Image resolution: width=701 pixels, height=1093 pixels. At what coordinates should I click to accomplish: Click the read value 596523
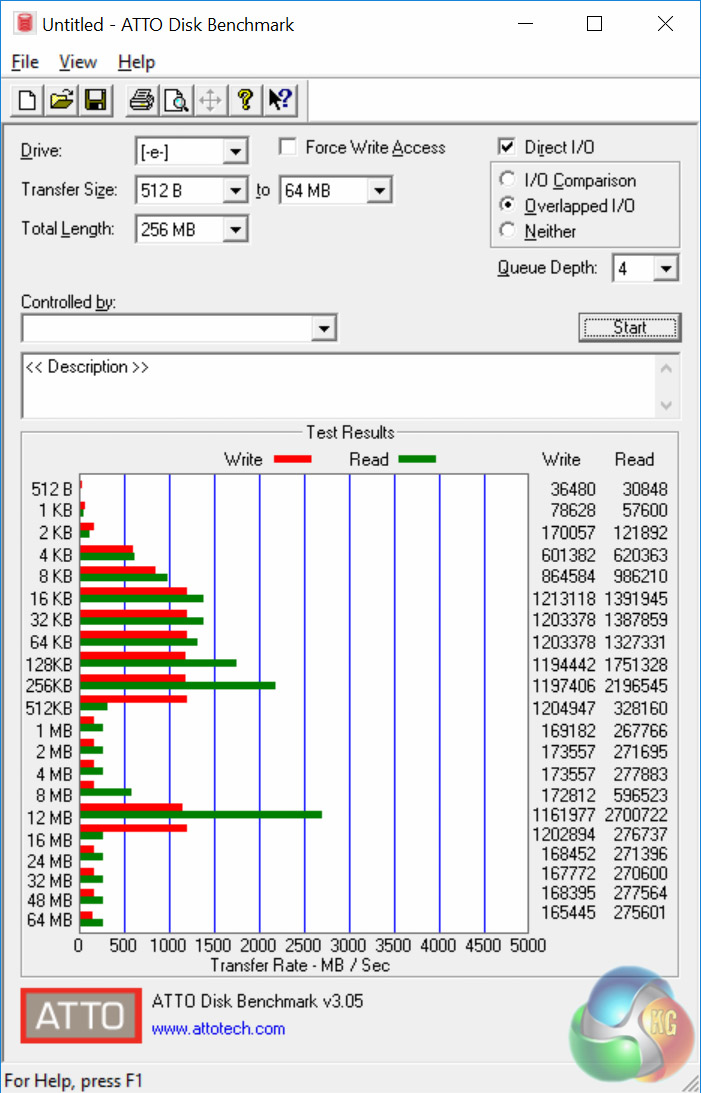[x=640, y=795]
